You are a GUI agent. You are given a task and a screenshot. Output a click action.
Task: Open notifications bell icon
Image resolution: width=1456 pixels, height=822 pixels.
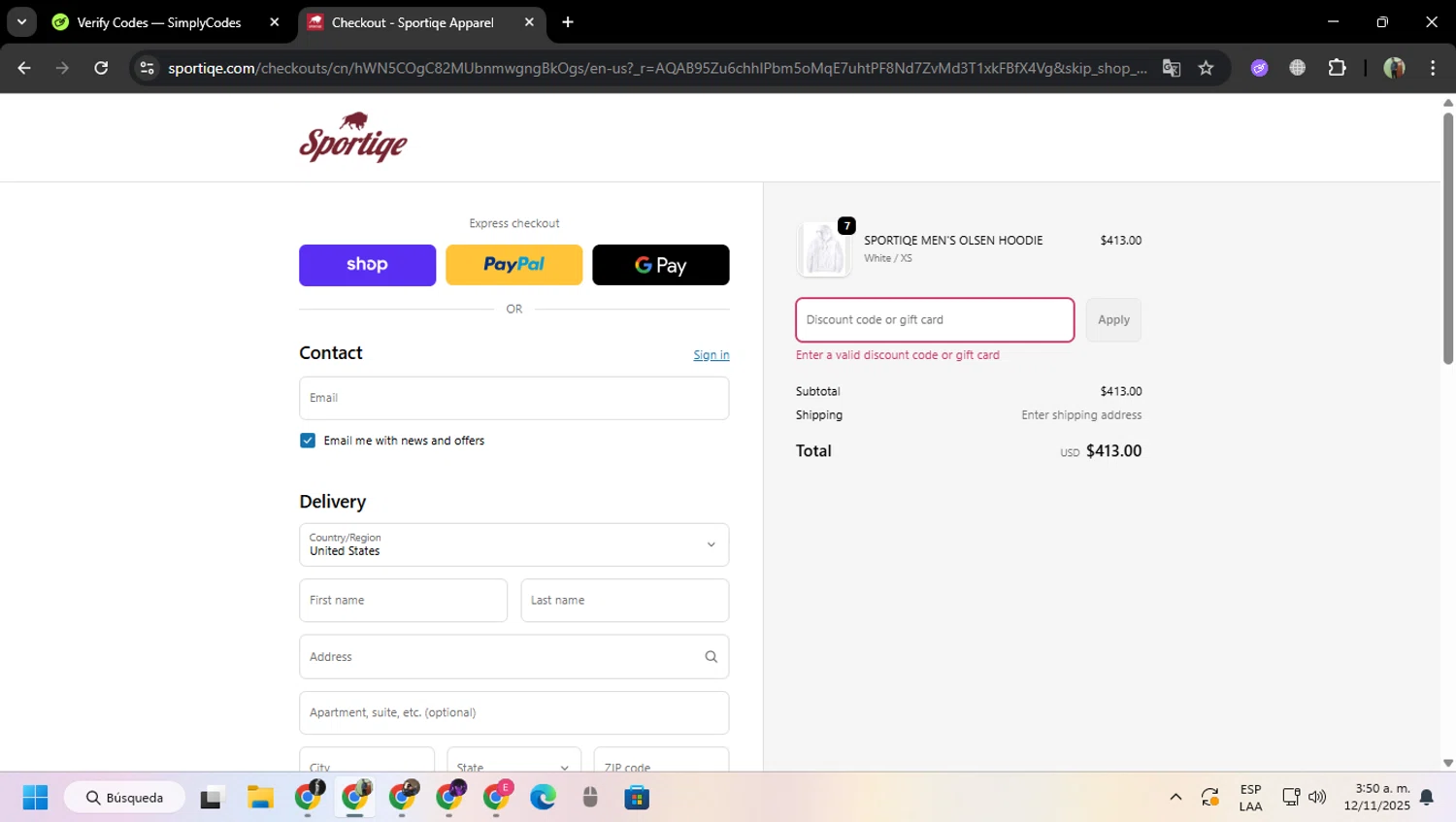tap(1427, 798)
